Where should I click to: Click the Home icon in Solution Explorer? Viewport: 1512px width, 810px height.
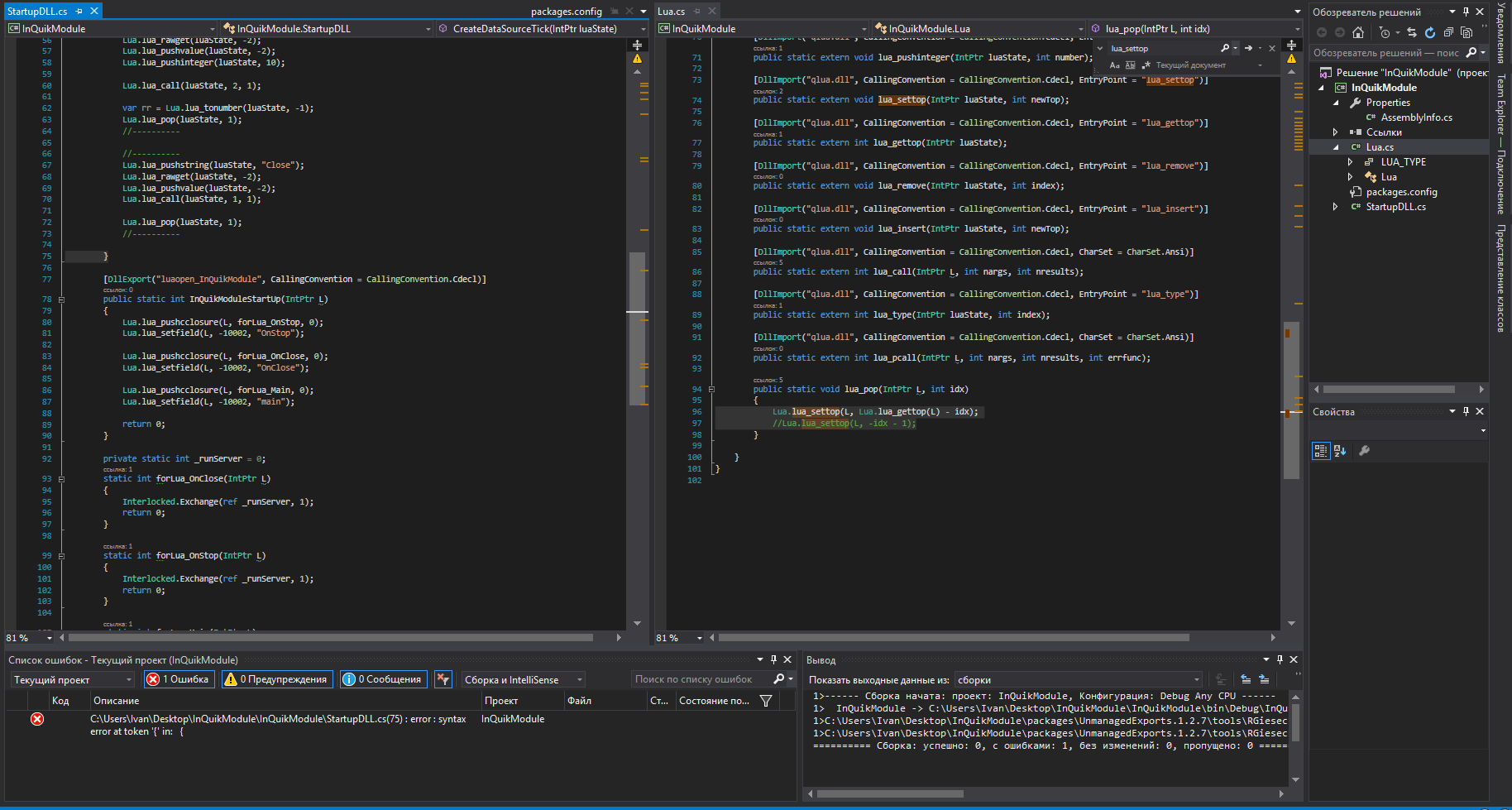click(1357, 32)
